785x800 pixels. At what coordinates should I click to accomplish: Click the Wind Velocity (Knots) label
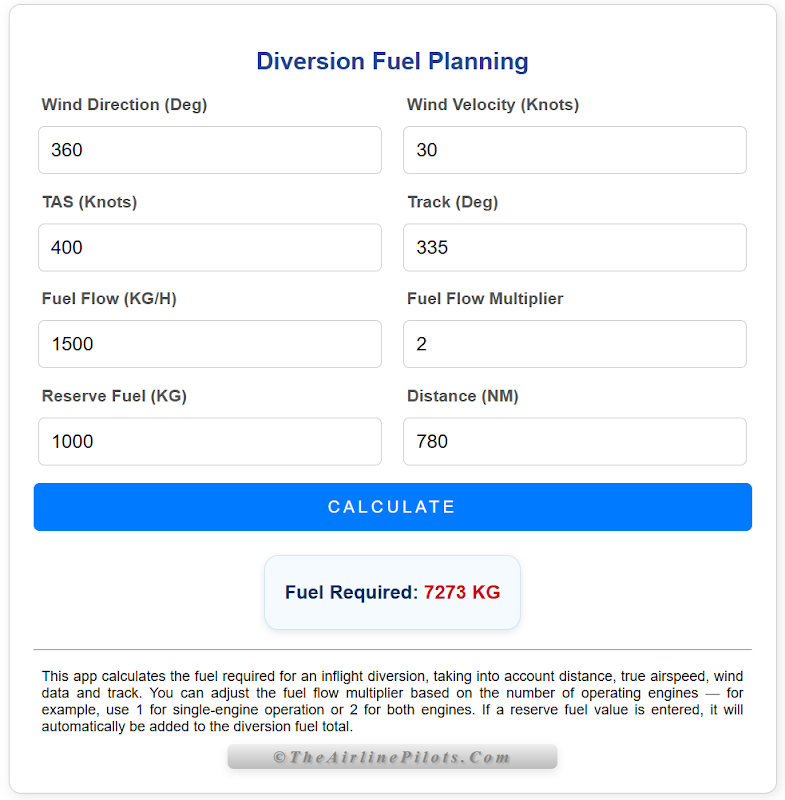(493, 105)
